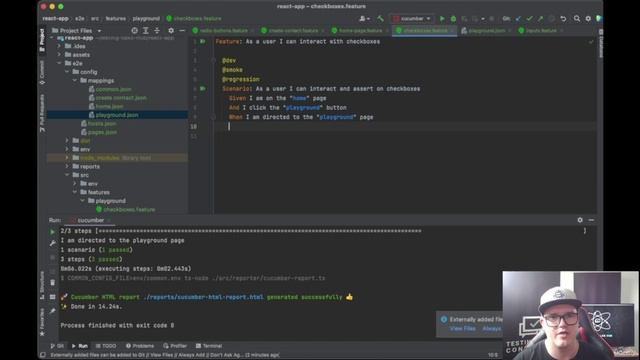
Task: Toggle the Pull Requests side tab
Action: (x=42, y=113)
